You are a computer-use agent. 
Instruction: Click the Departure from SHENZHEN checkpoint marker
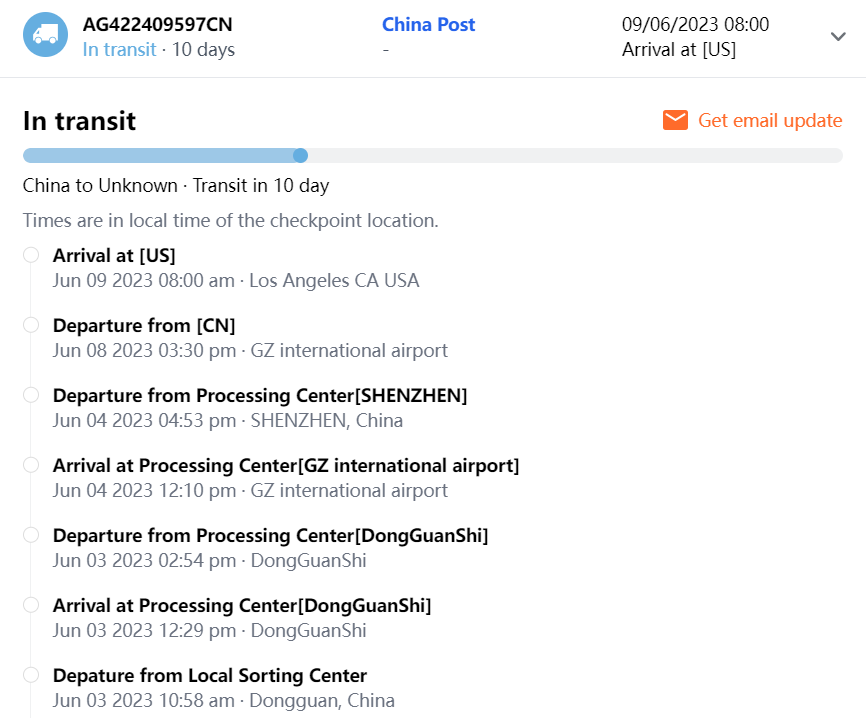point(31,395)
